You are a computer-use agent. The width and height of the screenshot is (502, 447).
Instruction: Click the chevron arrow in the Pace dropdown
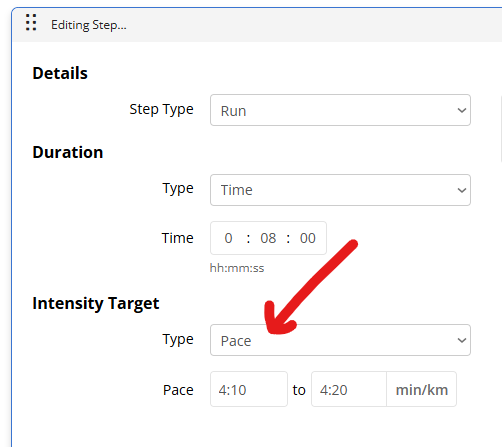pos(462,340)
